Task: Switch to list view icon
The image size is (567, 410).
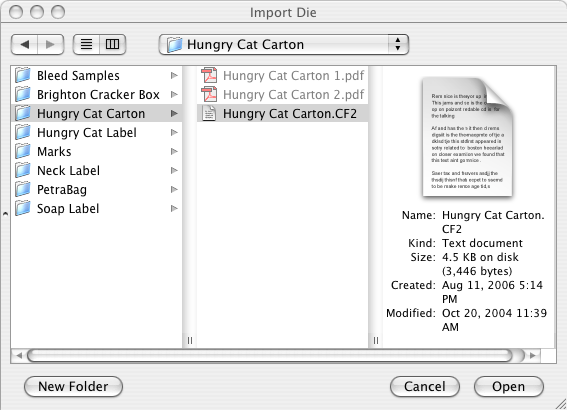Action: coord(86,44)
